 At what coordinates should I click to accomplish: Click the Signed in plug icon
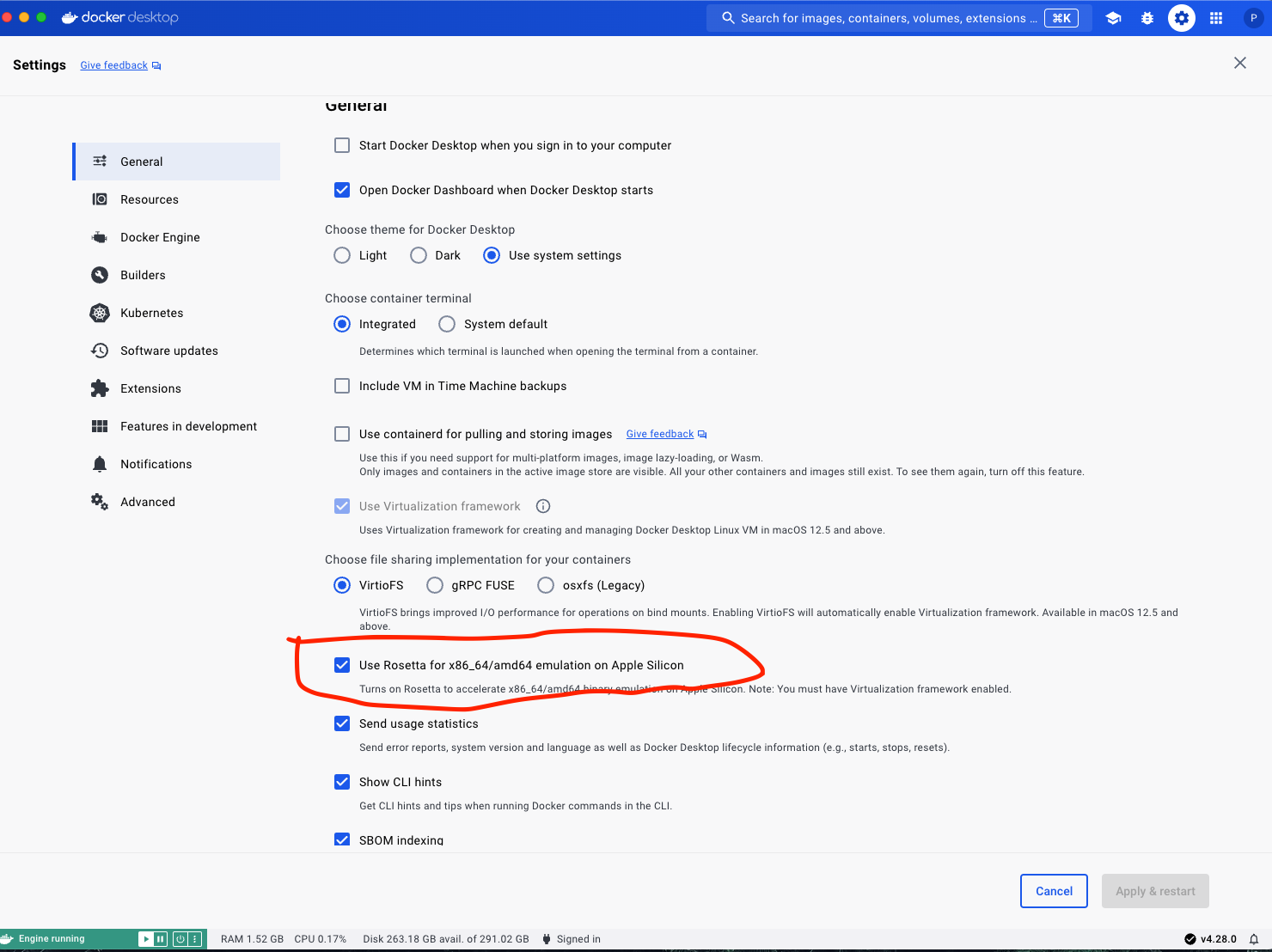(x=547, y=939)
